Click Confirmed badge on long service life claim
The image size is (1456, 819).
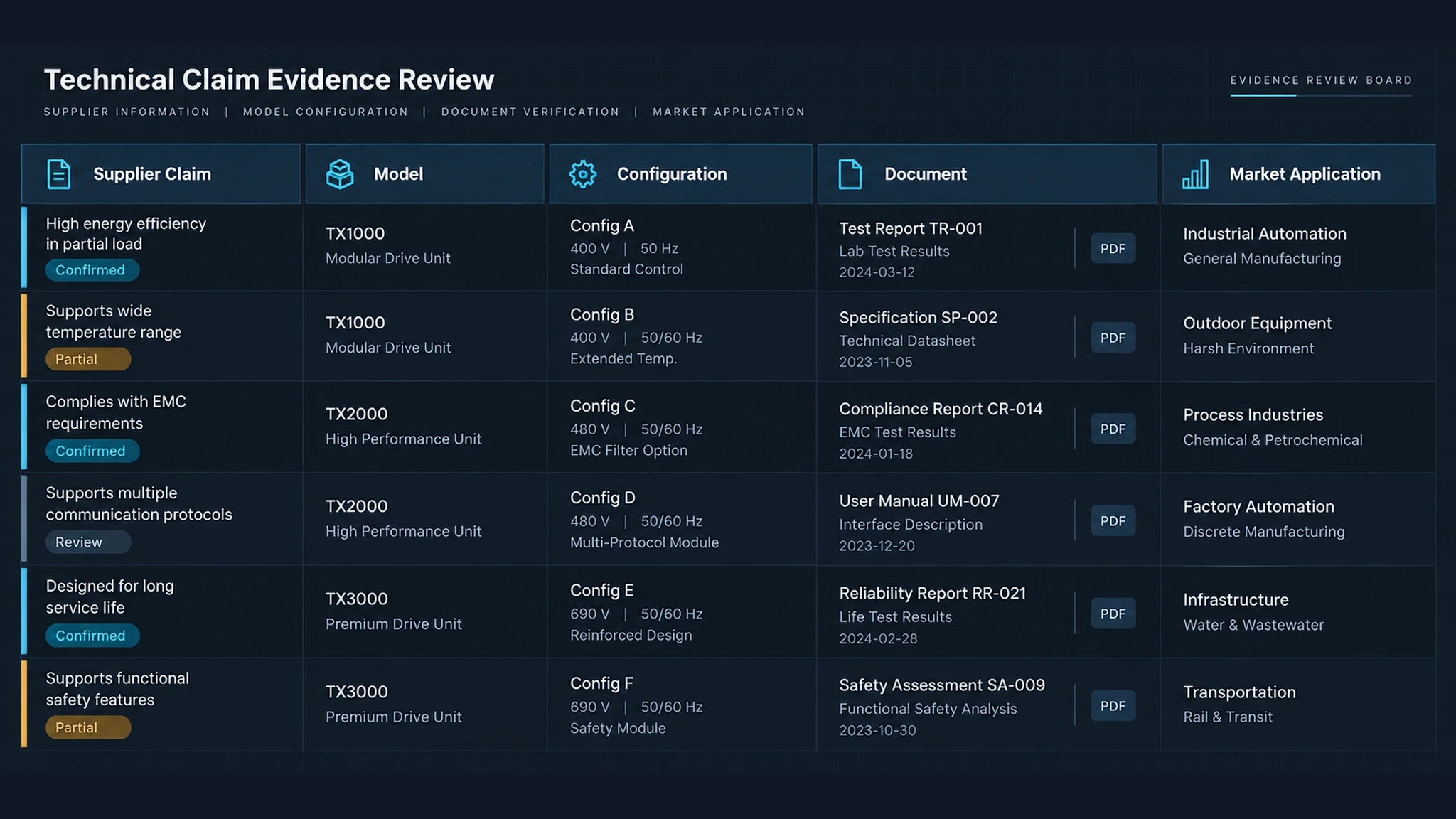92,636
